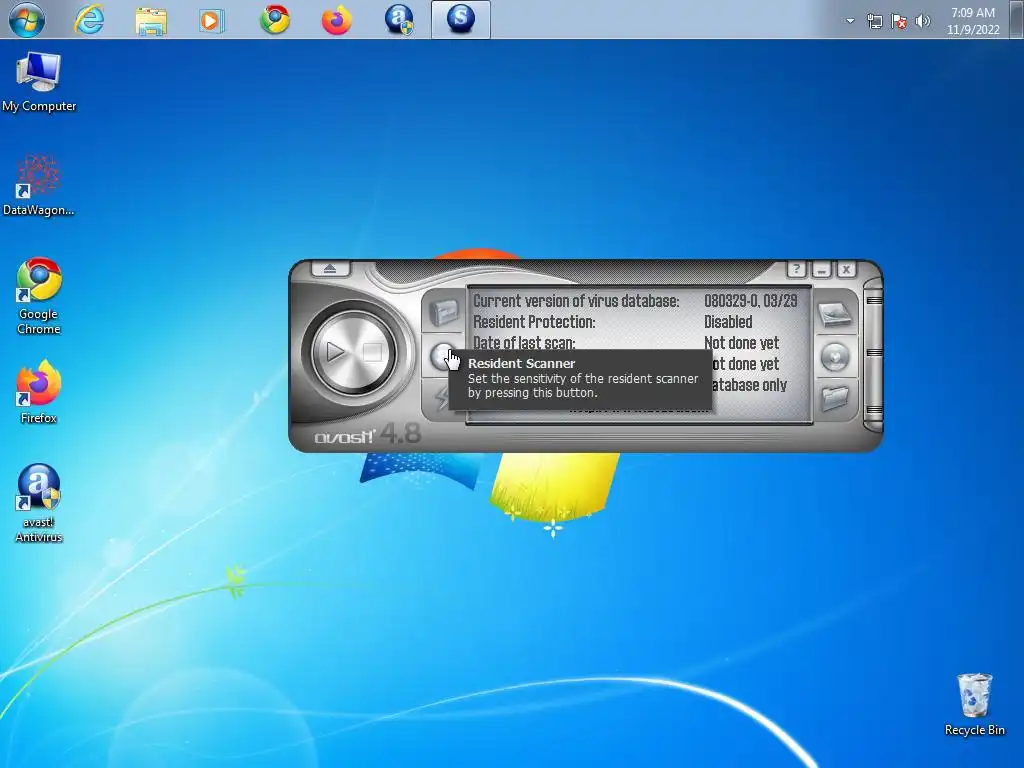The width and height of the screenshot is (1024, 768).
Task: Click the '080329-0, 03/29' database version value
Action: 750,301
